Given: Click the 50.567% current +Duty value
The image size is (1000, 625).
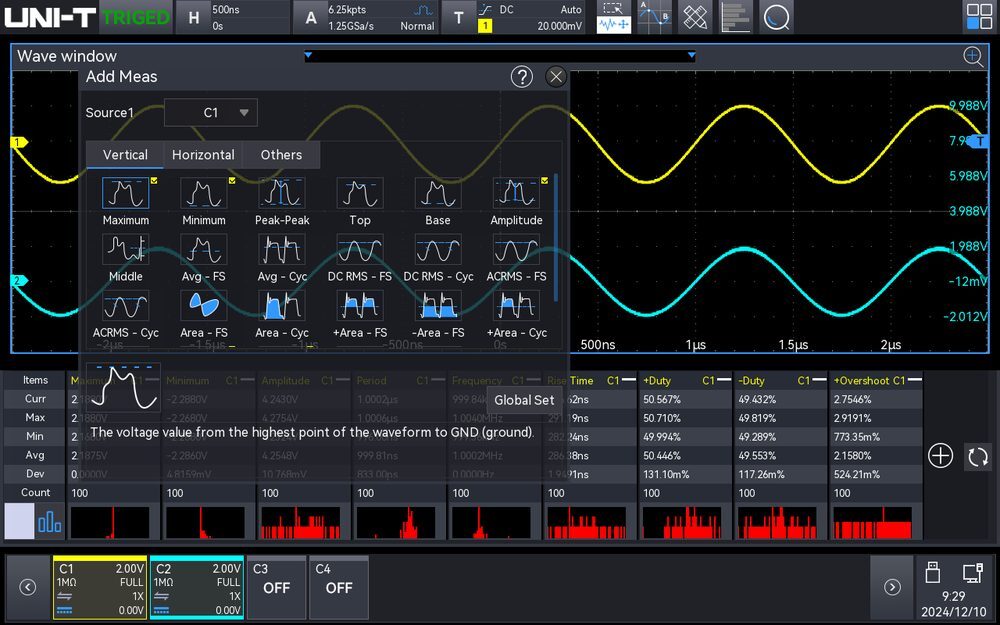Looking at the screenshot, I should point(662,399).
